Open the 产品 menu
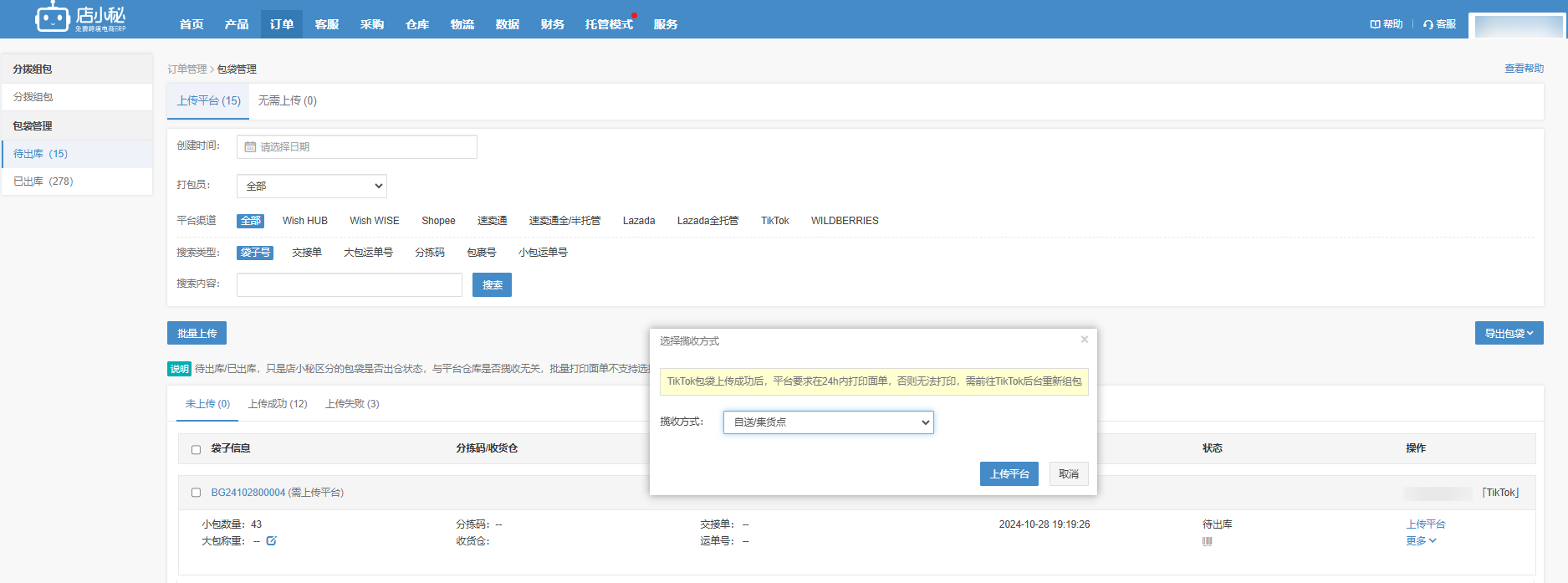 pos(237,24)
